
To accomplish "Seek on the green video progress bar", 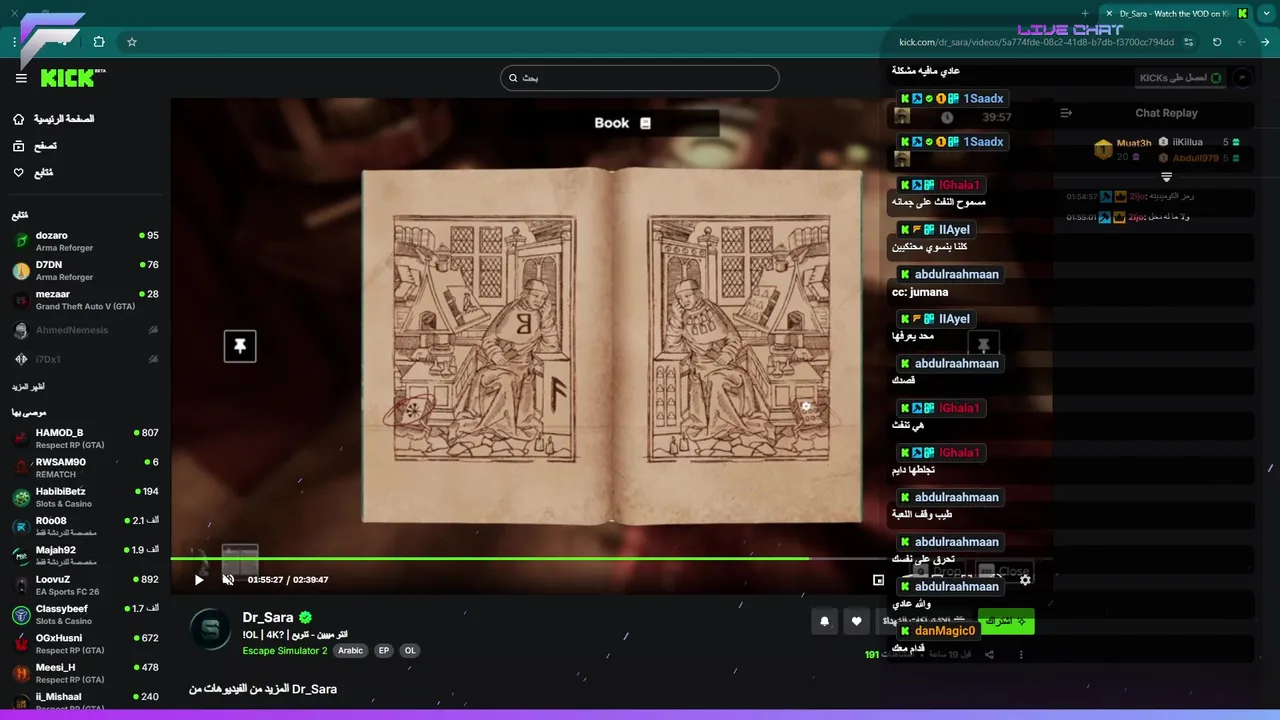I will tap(611, 558).
